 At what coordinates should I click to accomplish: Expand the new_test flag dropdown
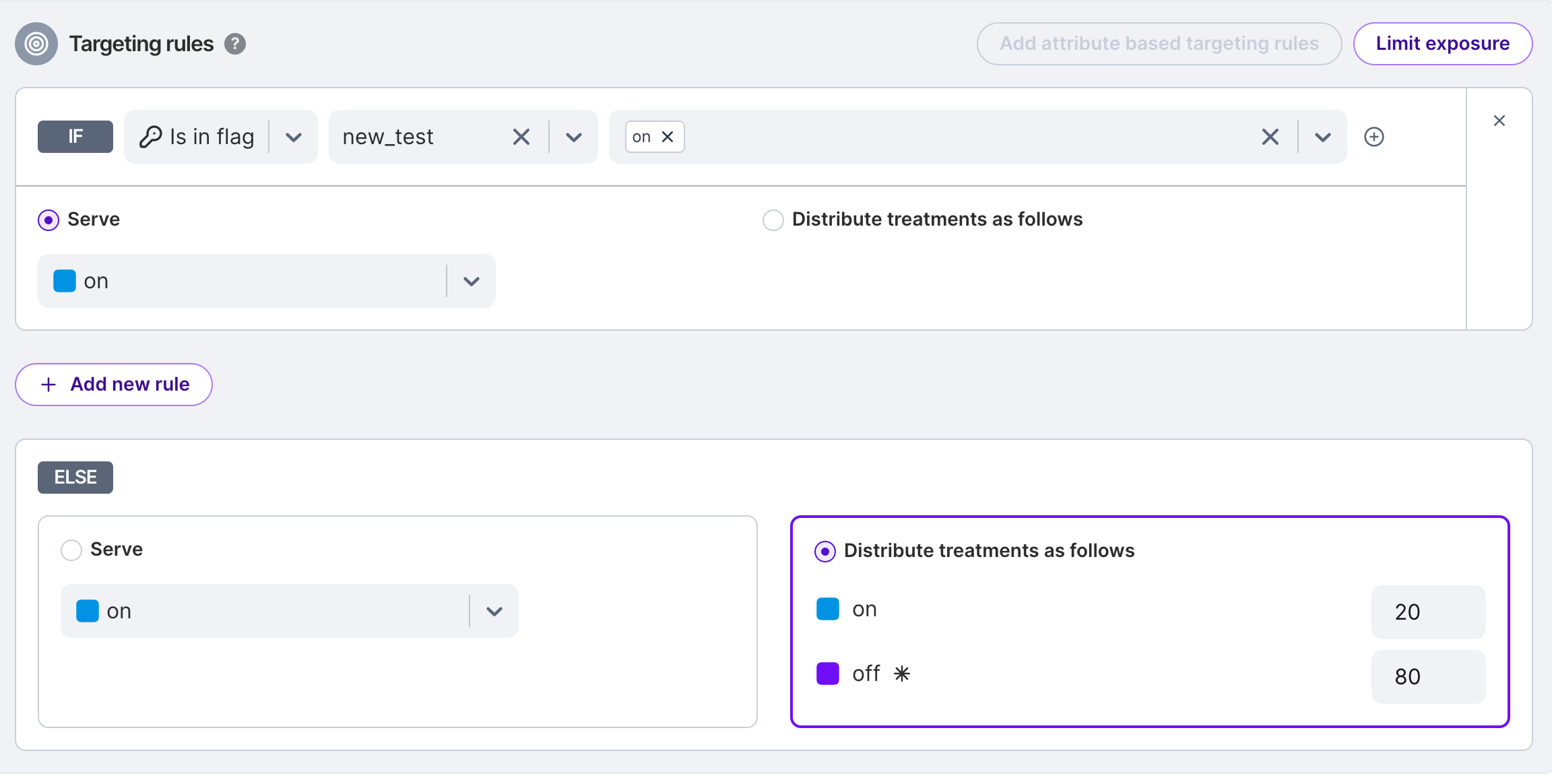(574, 137)
